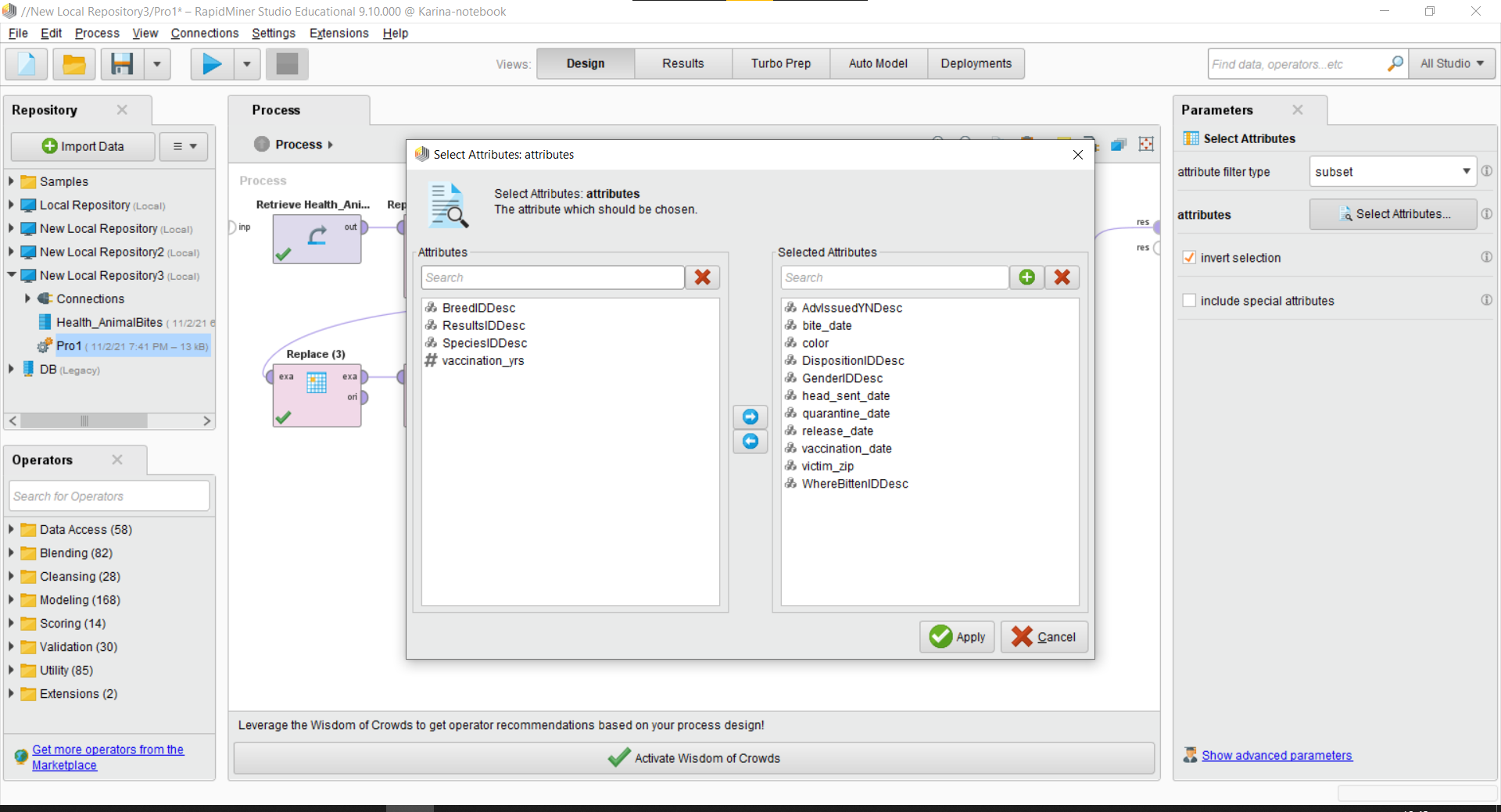
Task: Toggle the invert selection checkbox
Action: 1189,258
